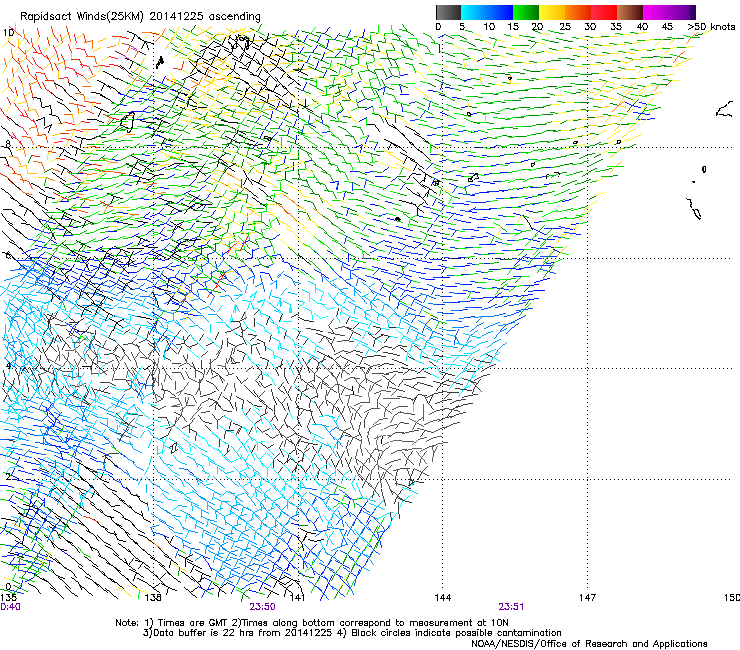The height and width of the screenshot is (650, 740).
Task: Click the longitude label '135'
Action: pos(8,598)
